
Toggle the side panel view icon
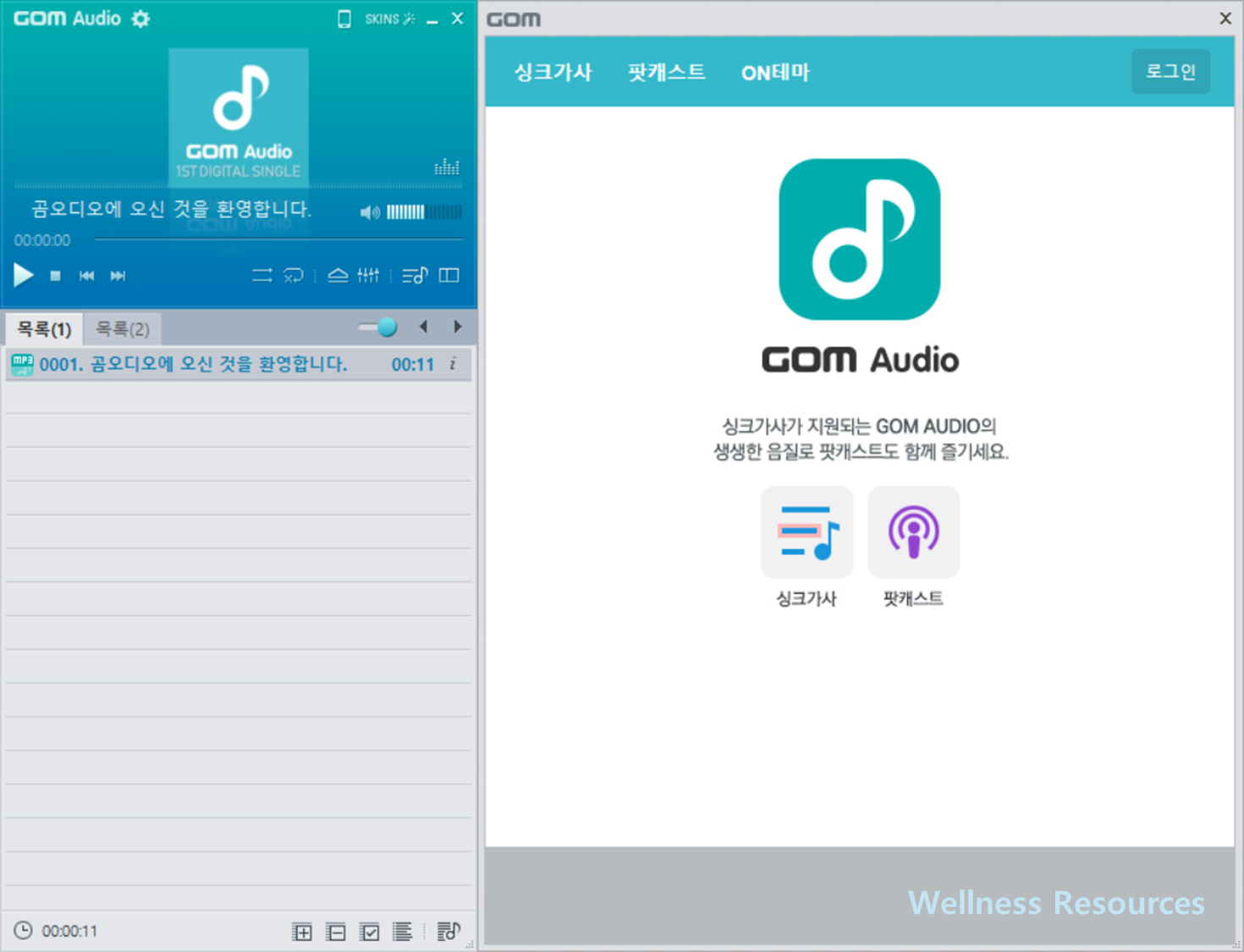point(449,275)
